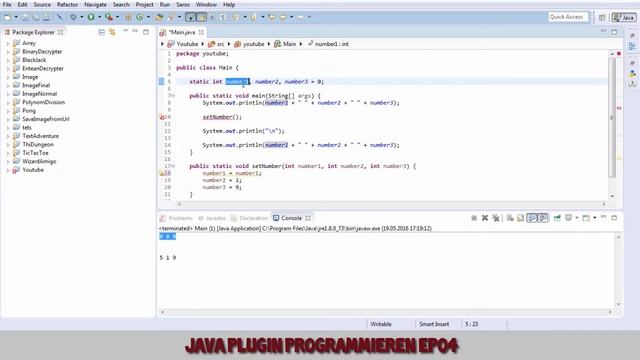Expand the TicTacToe project node
The width and height of the screenshot is (640, 360).
click(x=8, y=153)
